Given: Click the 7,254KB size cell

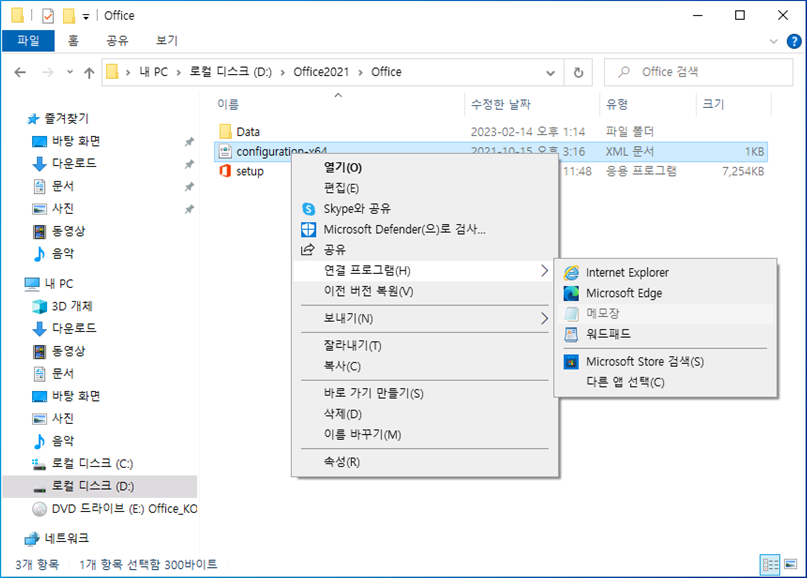Looking at the screenshot, I should 743,171.
